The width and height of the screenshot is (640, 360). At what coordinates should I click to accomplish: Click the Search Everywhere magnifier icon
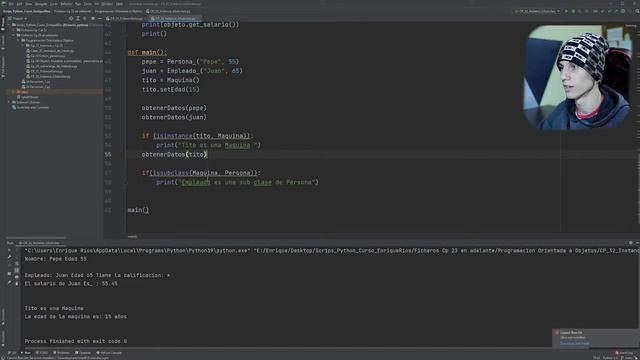click(637, 11)
